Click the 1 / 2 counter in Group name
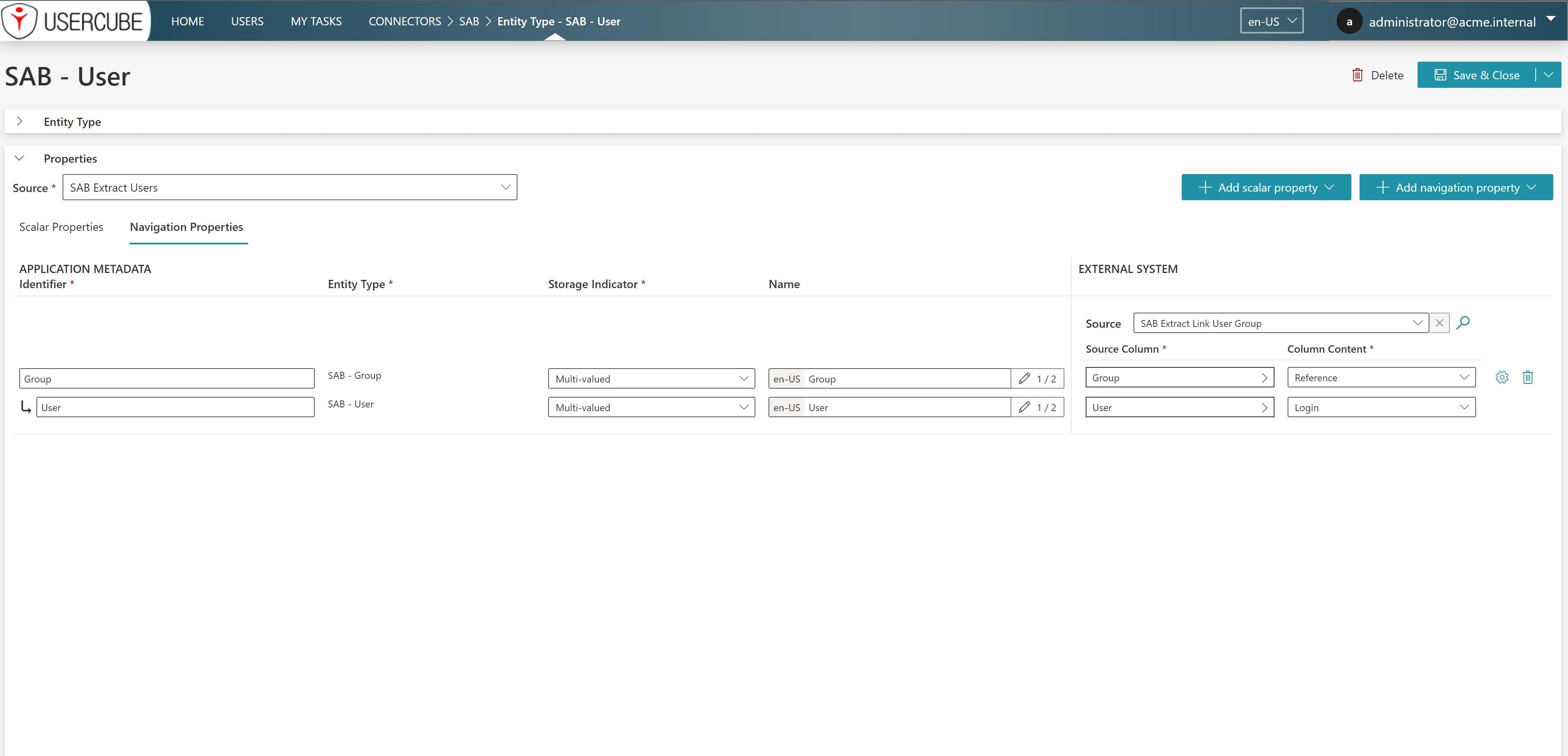The image size is (1568, 756). click(x=1046, y=378)
